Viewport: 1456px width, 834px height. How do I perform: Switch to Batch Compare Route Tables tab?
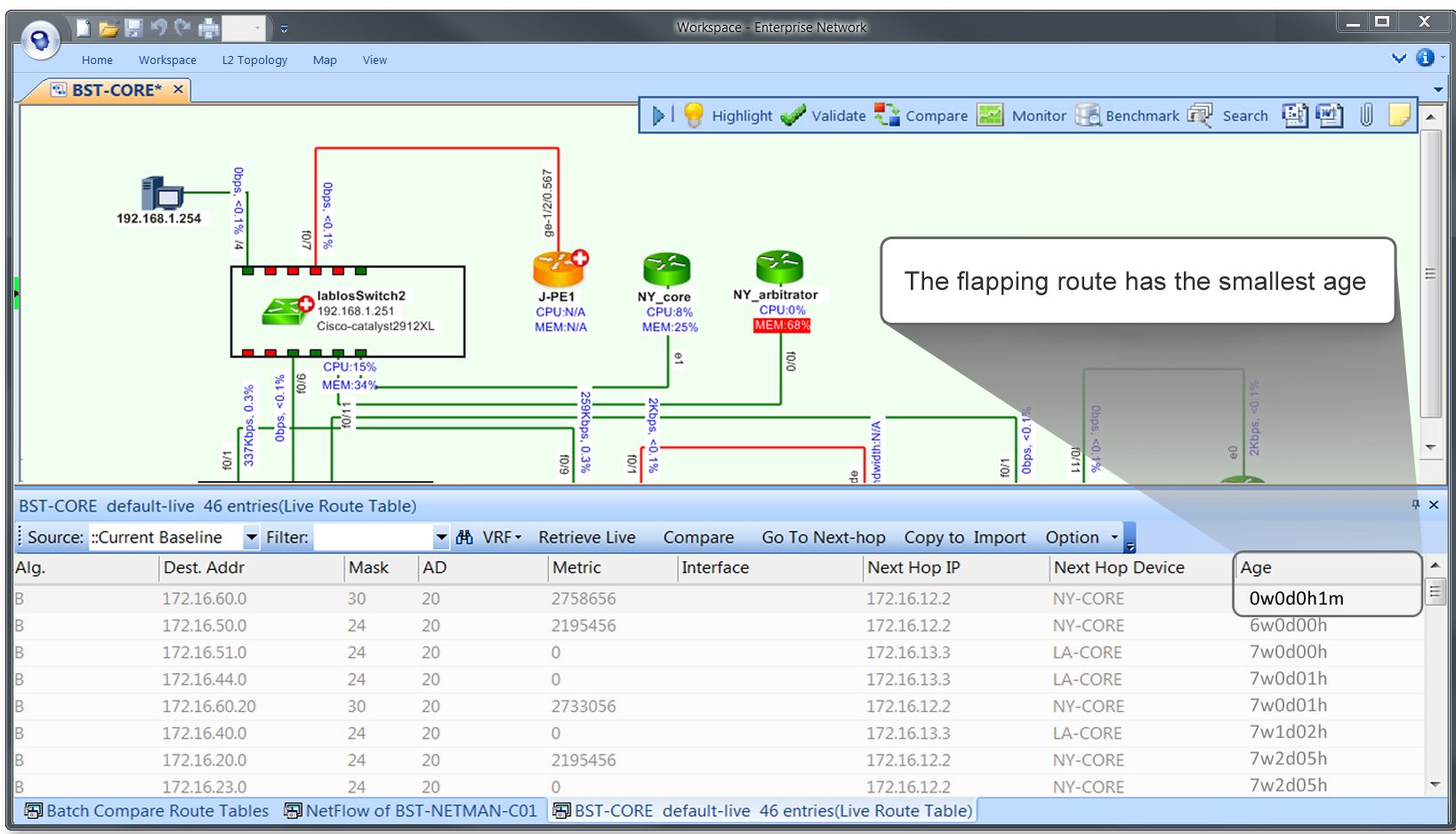pos(147,811)
